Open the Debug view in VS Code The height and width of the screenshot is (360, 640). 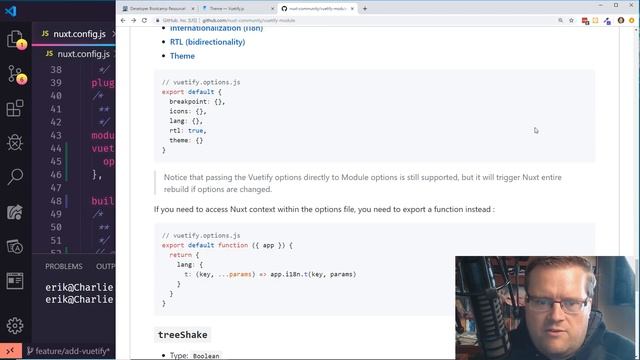pos(15,142)
